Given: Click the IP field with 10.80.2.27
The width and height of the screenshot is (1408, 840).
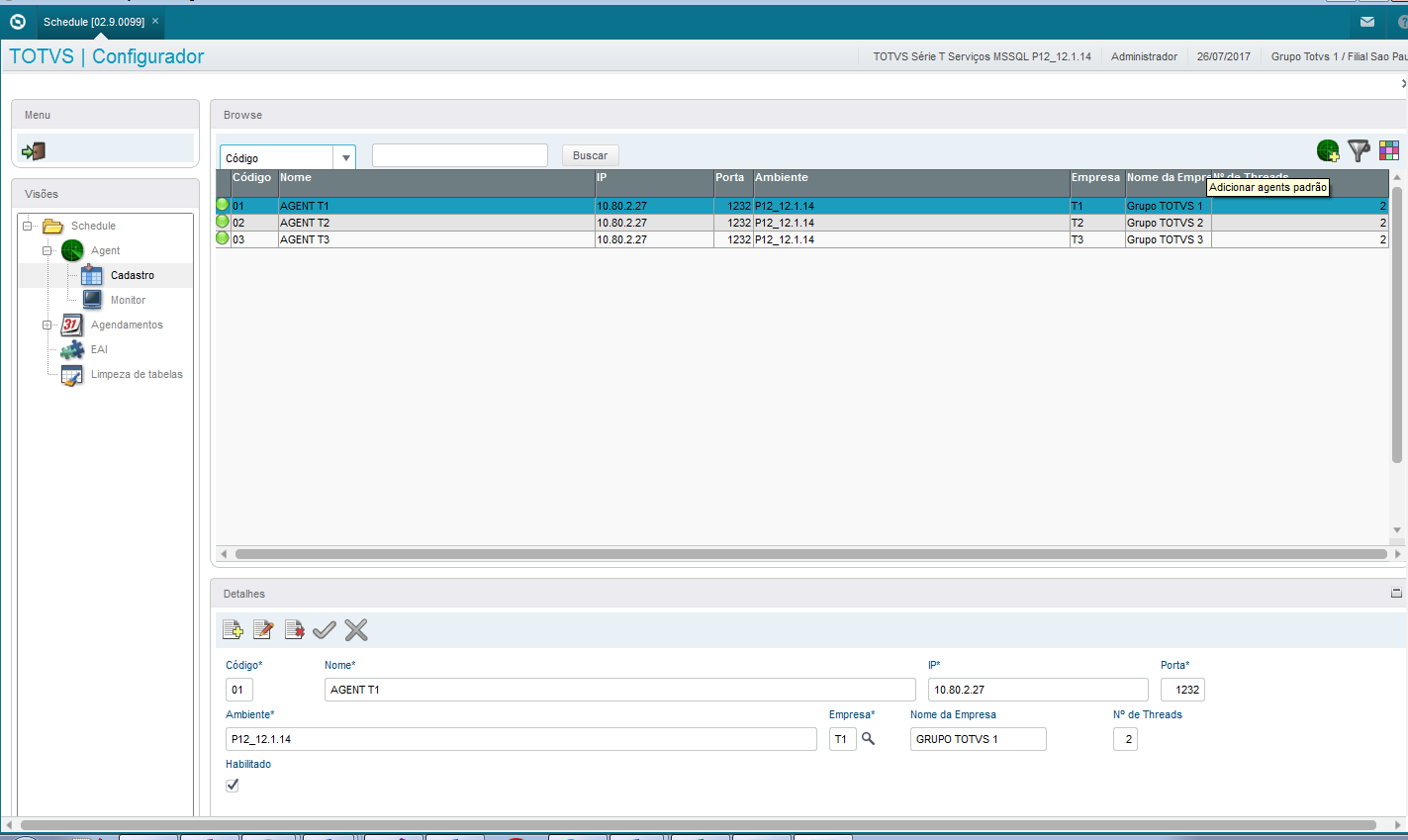Looking at the screenshot, I should pos(1038,690).
